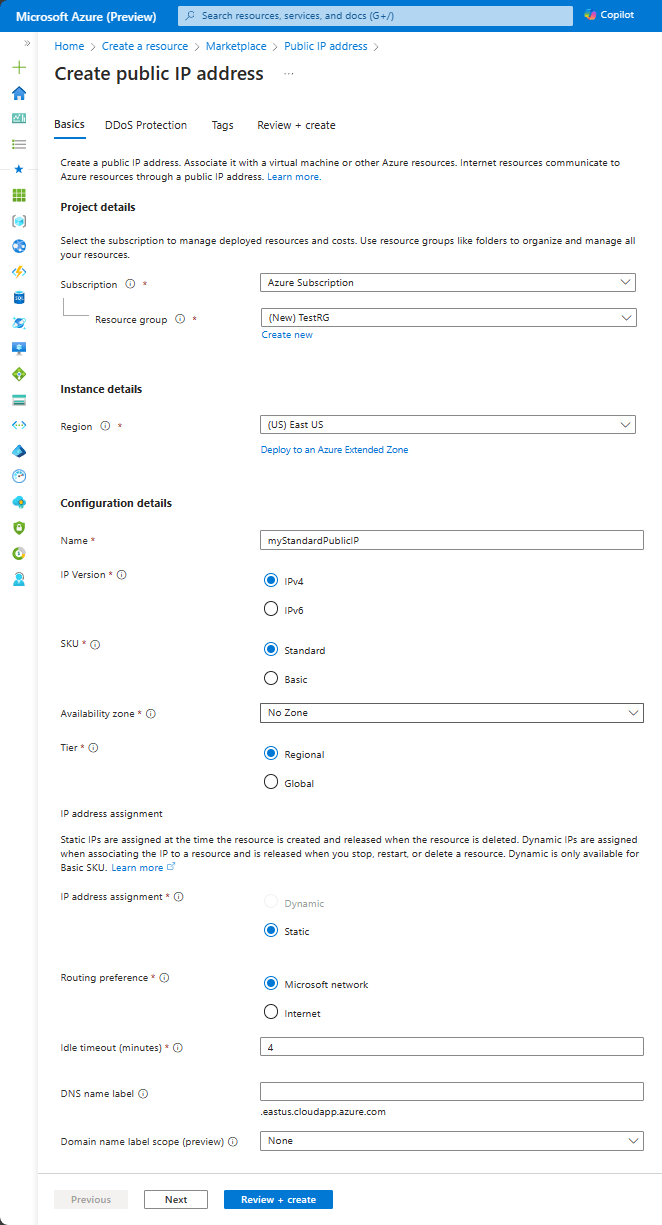Choose the Standard SKU option

tap(270, 649)
